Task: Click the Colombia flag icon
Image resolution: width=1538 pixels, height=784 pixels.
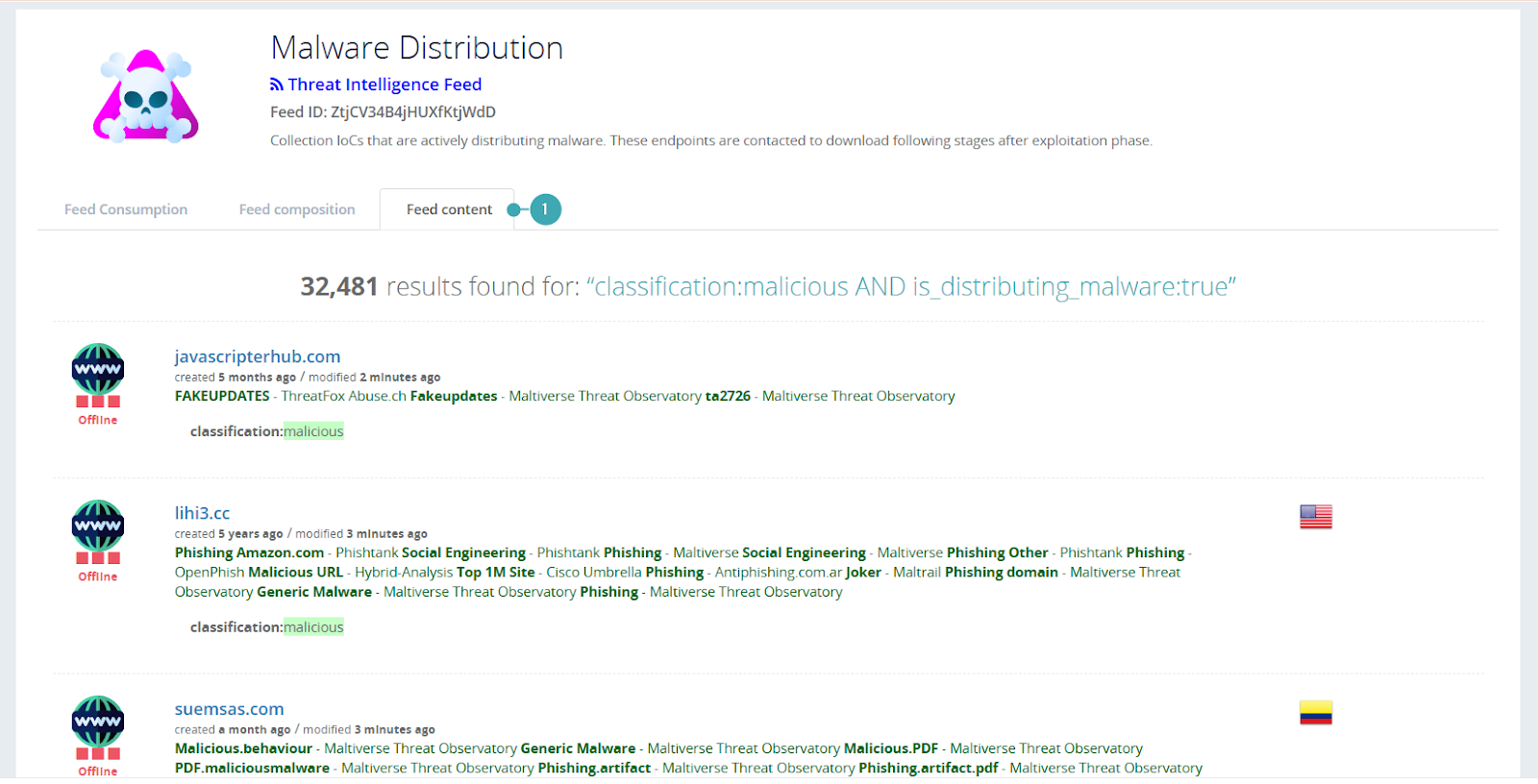Action: pos(1316,713)
